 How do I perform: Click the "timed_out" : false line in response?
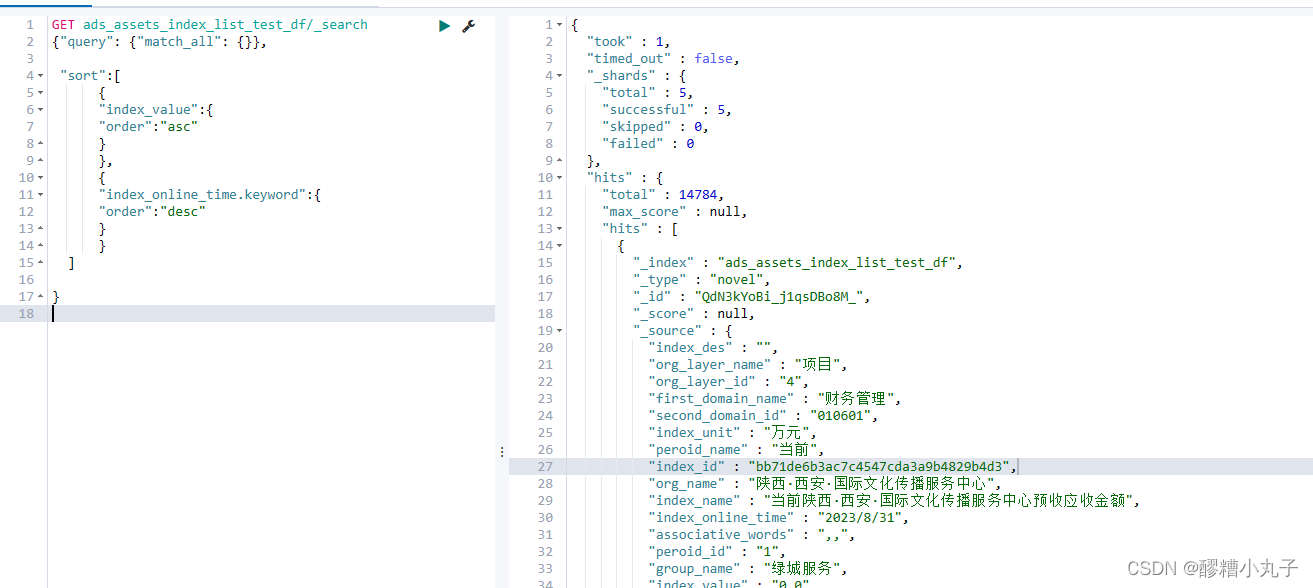click(663, 59)
